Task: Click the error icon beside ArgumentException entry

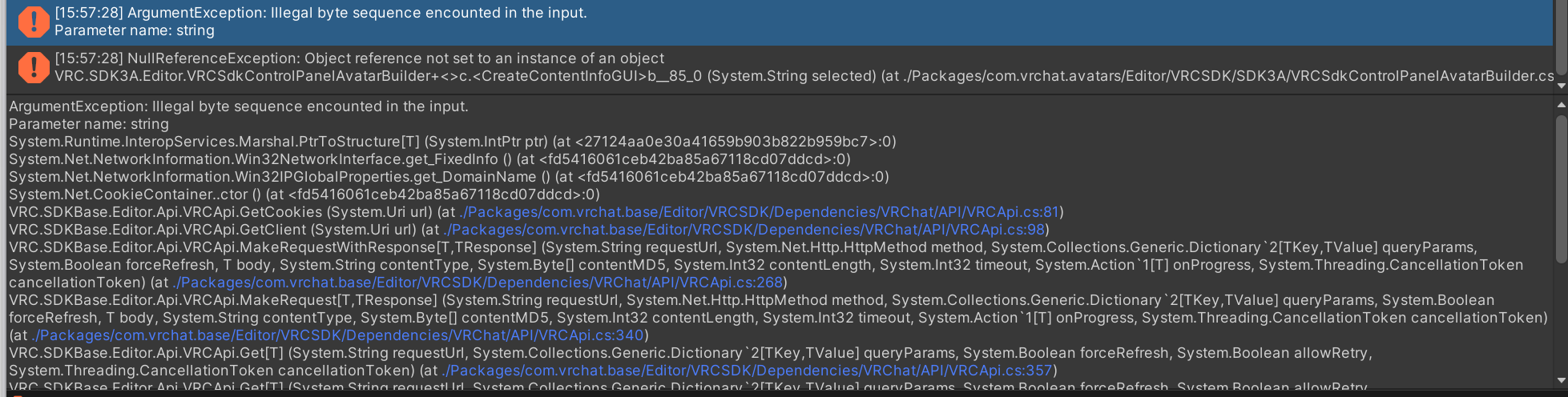Action: pyautogui.click(x=34, y=22)
